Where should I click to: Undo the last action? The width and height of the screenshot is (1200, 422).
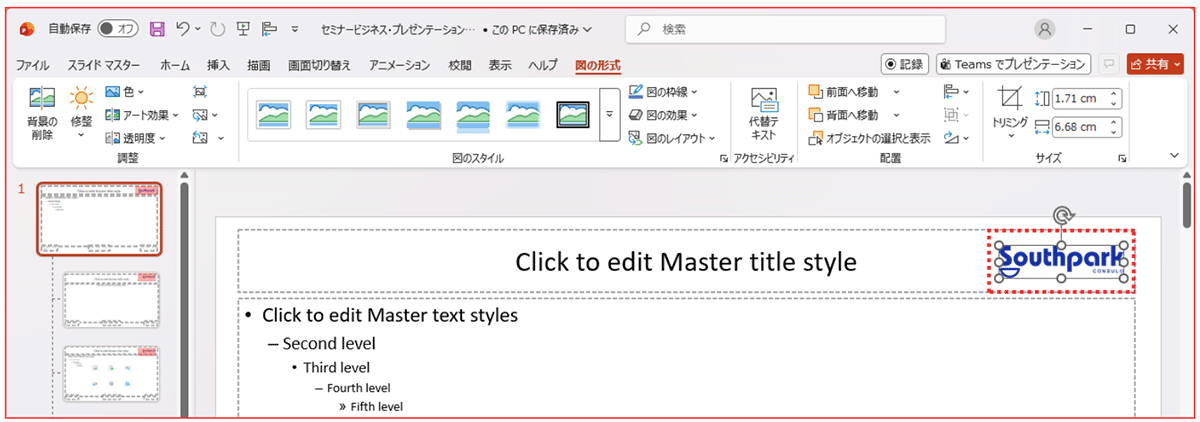pos(182,29)
